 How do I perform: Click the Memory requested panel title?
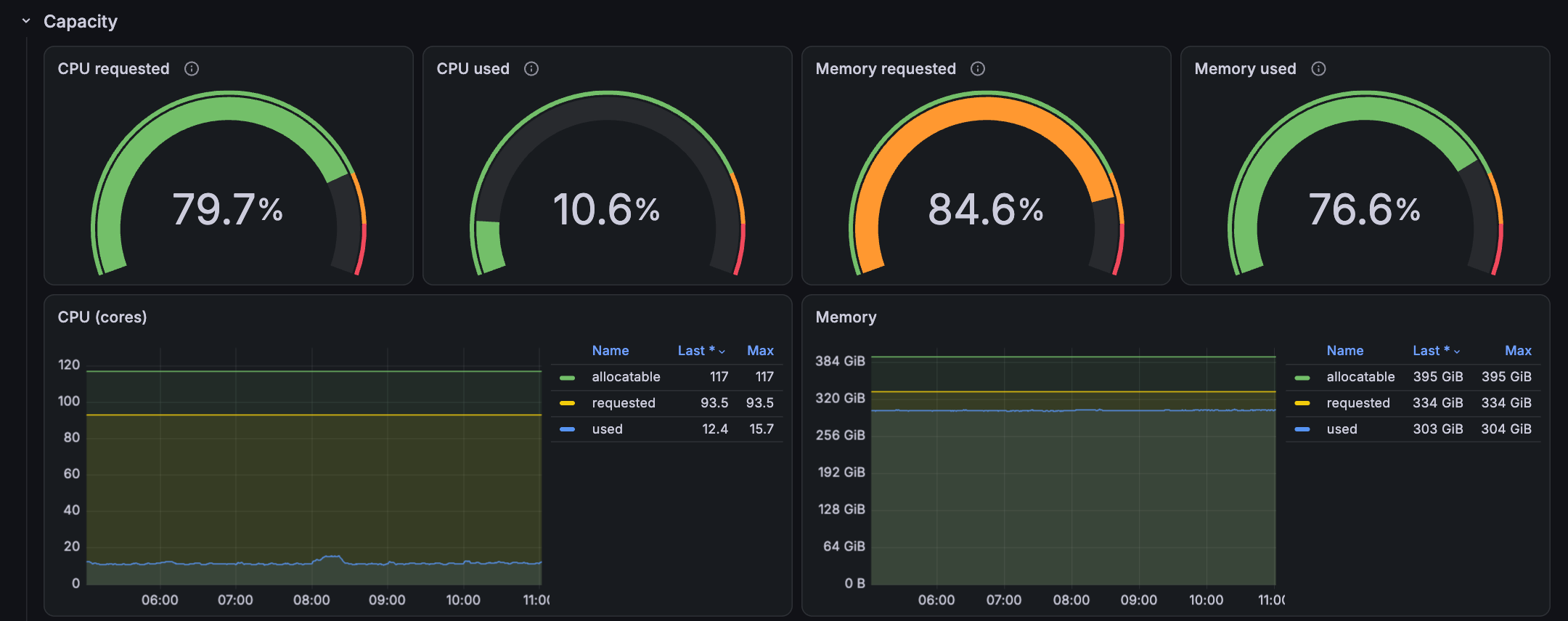tap(886, 69)
